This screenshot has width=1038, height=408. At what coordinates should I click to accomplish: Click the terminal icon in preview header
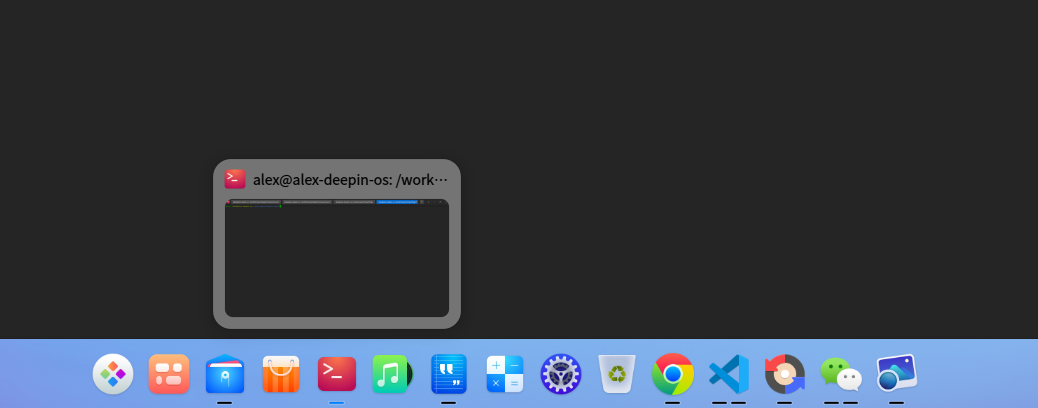pyautogui.click(x=235, y=179)
